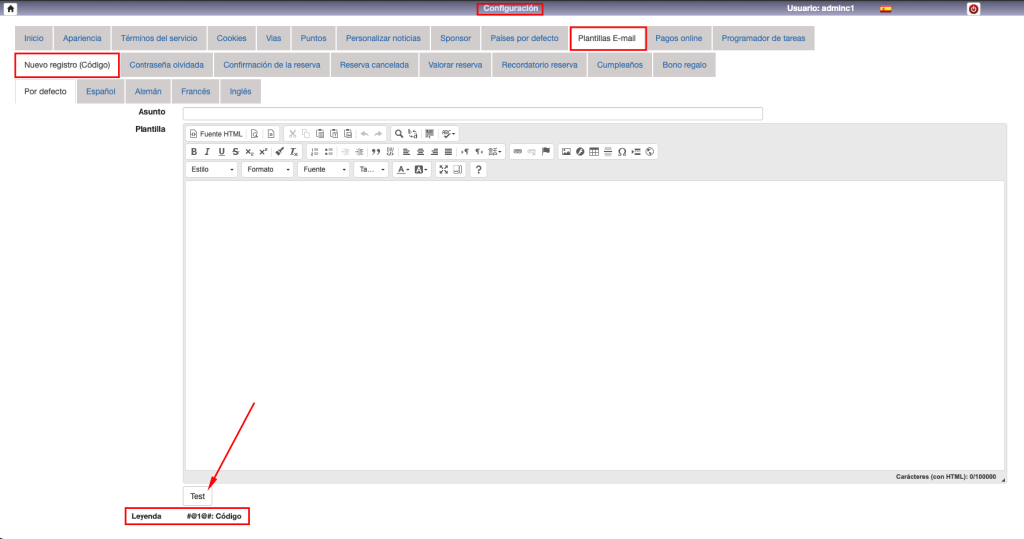
Task: Switch to the Pagos online tab
Action: click(x=679, y=38)
